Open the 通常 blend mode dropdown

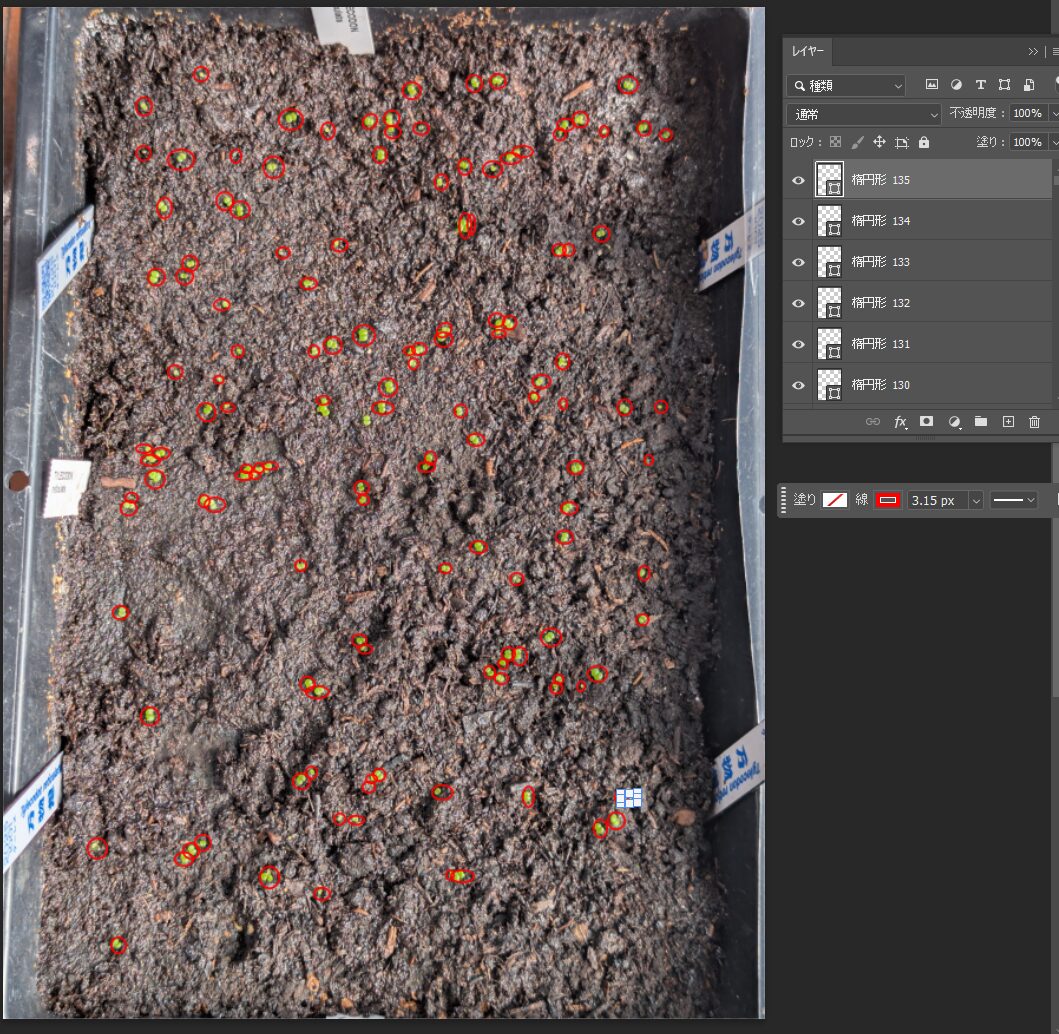click(864, 114)
